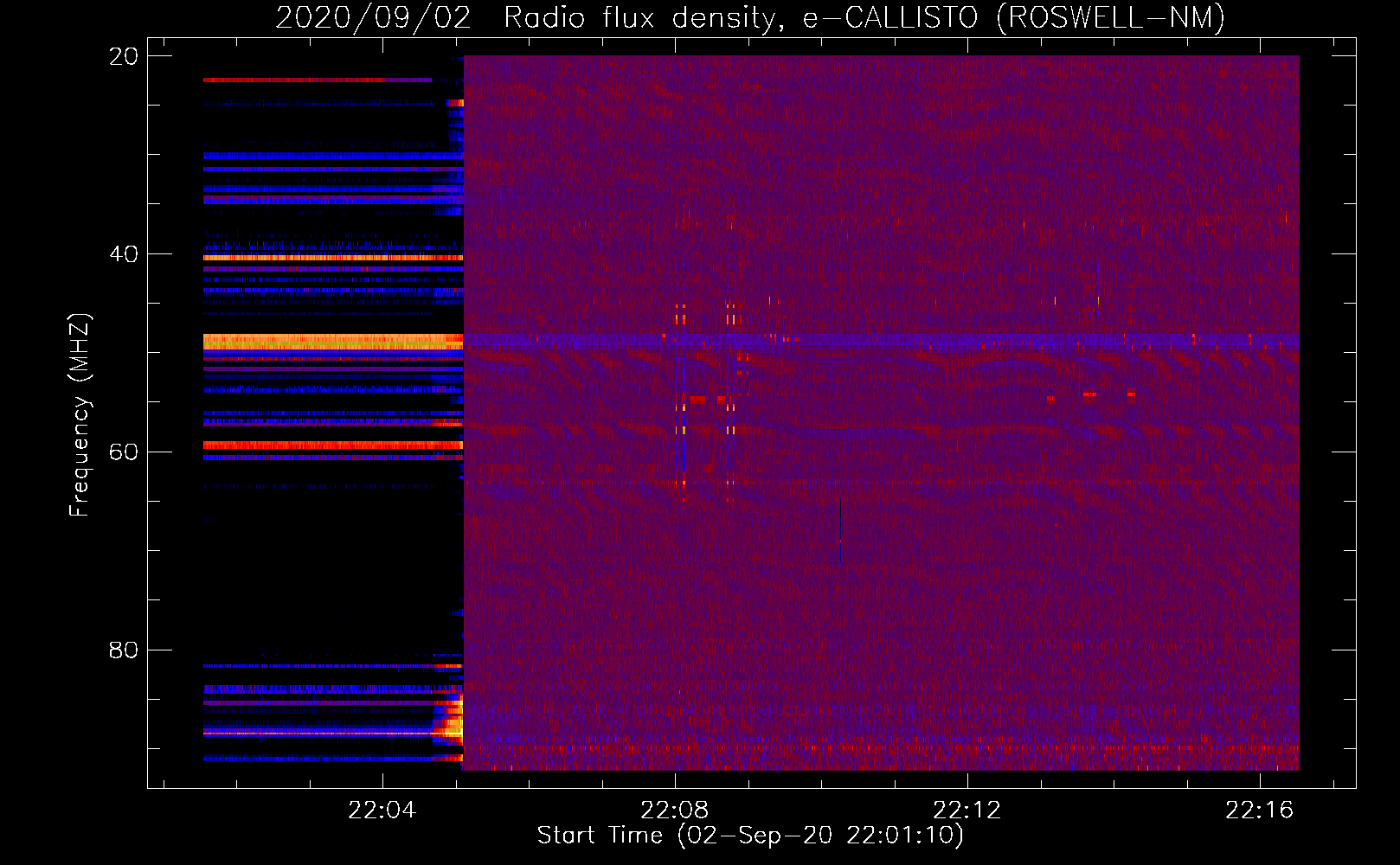Click the 22:16 time tick label

click(1259, 810)
